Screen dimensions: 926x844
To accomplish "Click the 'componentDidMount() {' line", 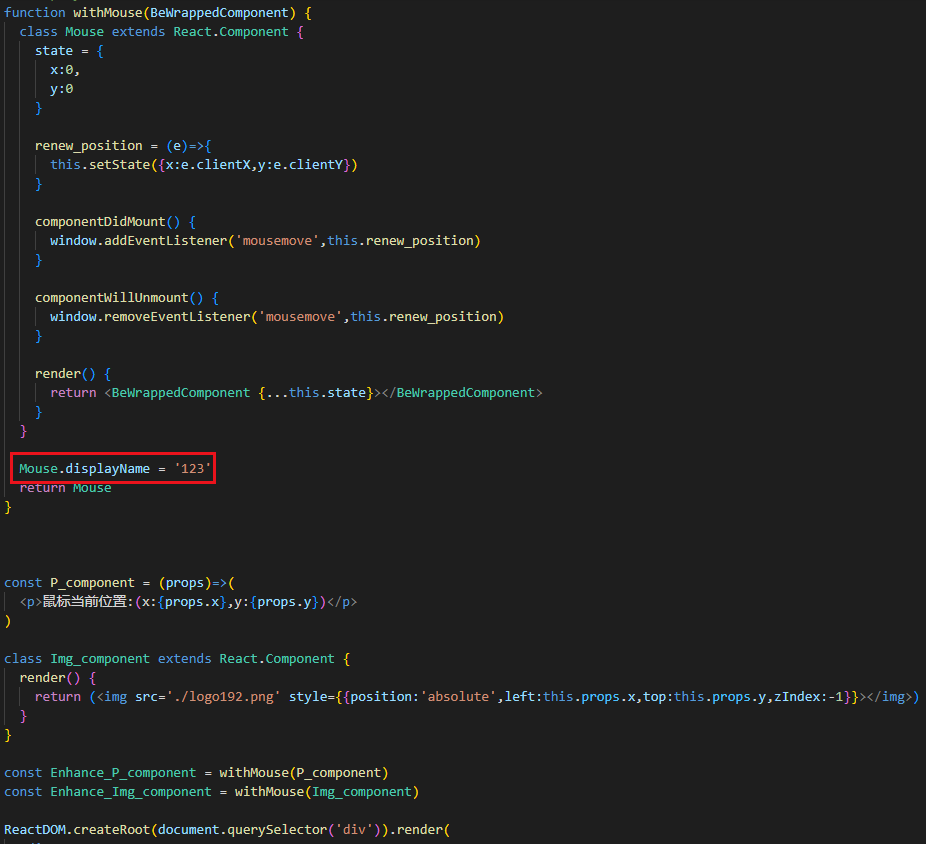I will pyautogui.click(x=115, y=222).
